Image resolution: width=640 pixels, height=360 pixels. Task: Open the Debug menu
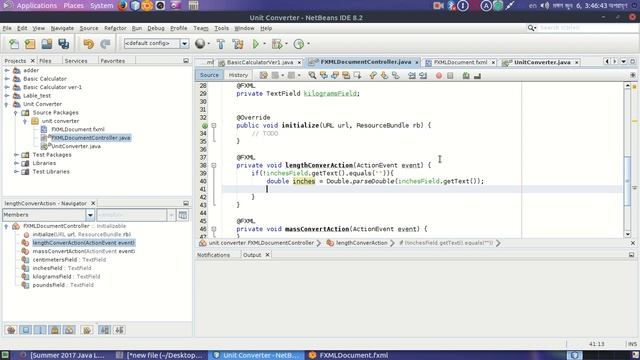156,28
